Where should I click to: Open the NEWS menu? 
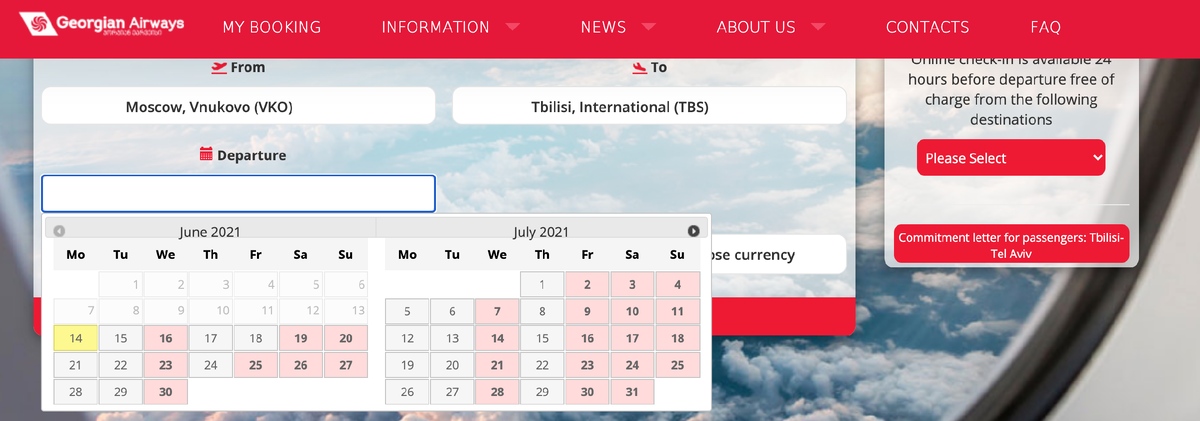point(603,27)
